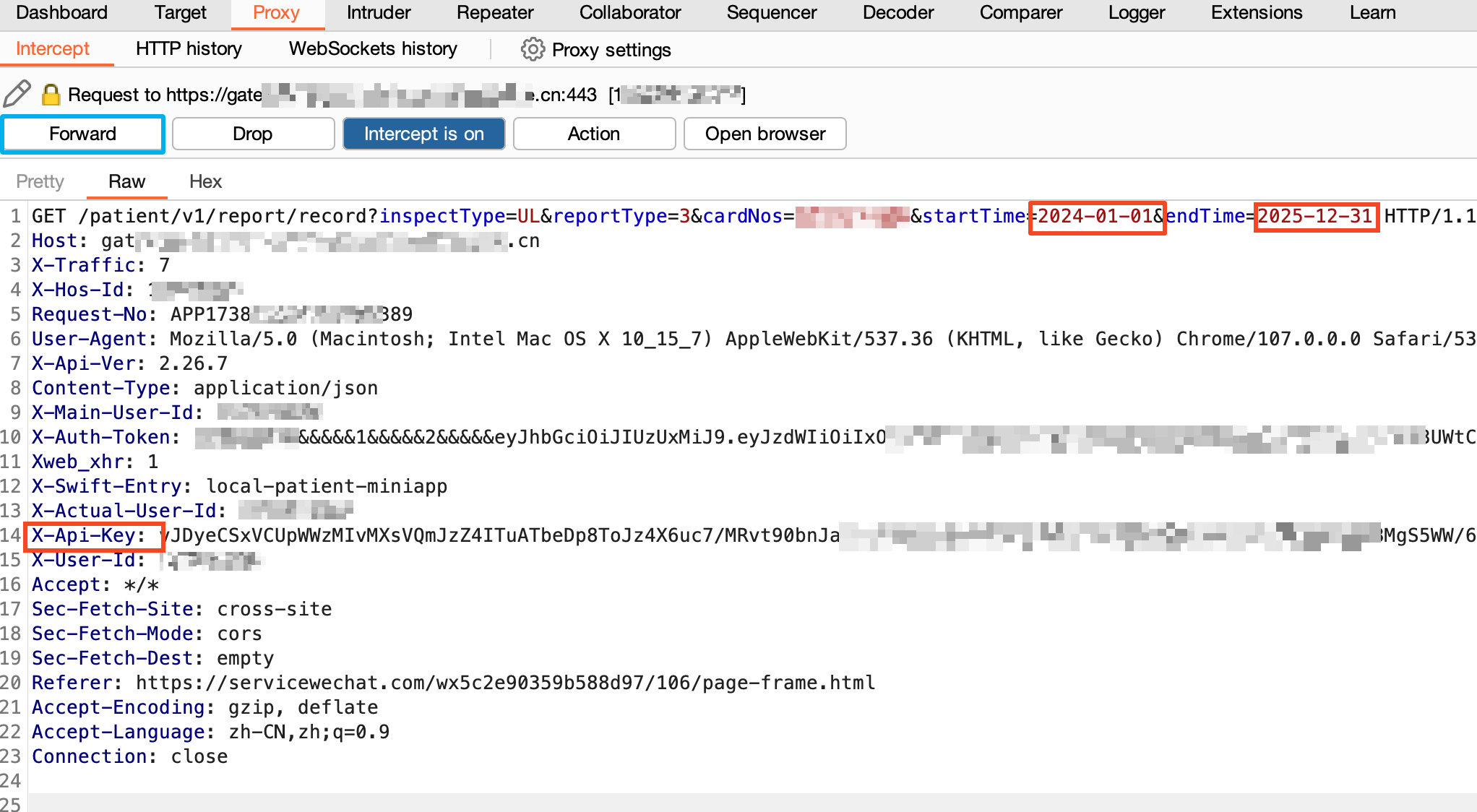
Task: Select the Intruder tab
Action: (377, 12)
